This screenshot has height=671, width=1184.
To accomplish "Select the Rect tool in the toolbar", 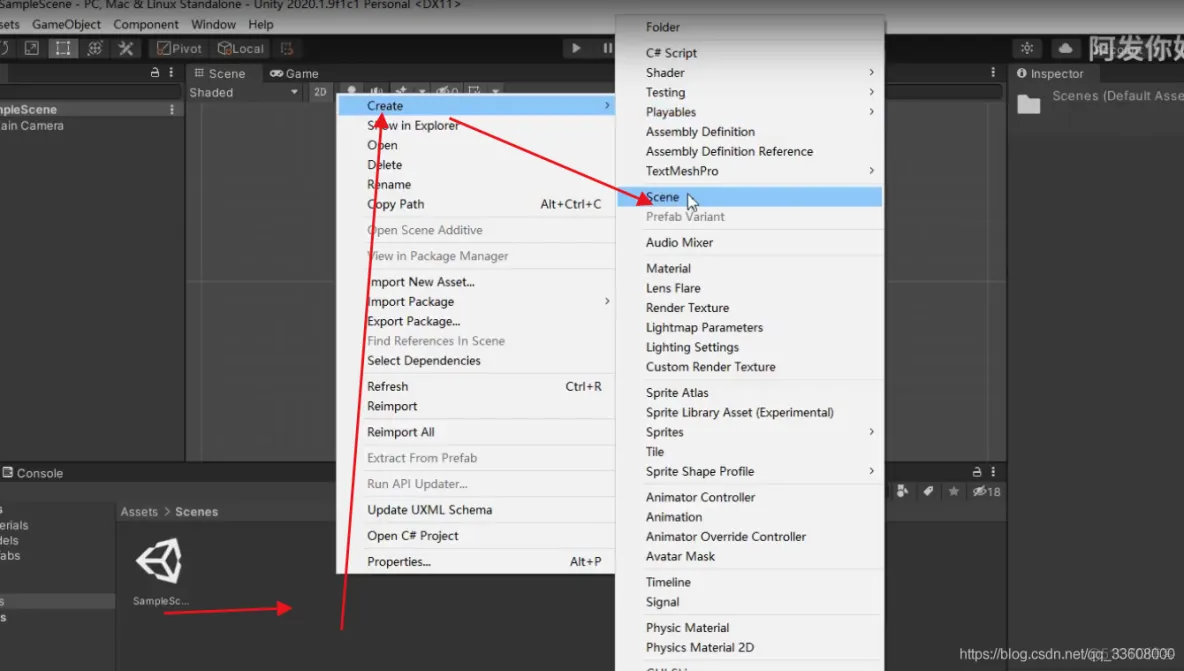I will [x=63, y=48].
